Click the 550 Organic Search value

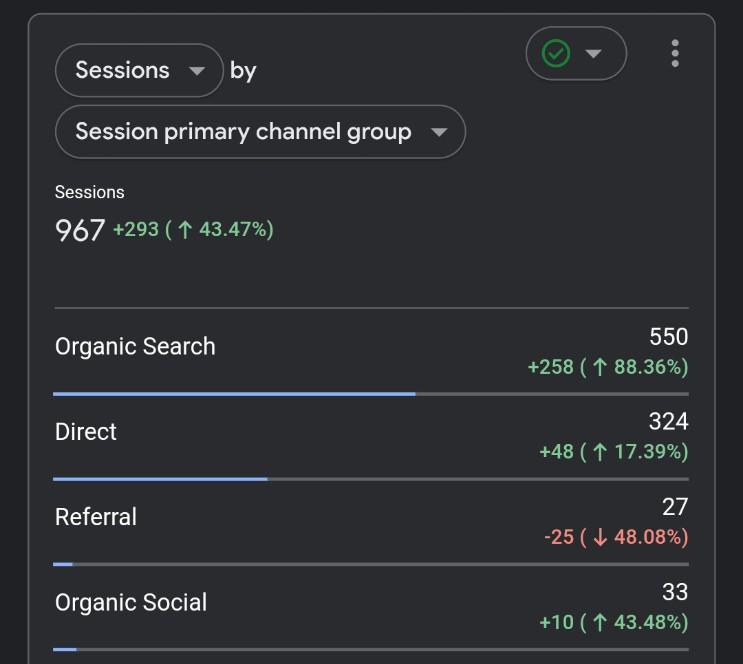(669, 337)
